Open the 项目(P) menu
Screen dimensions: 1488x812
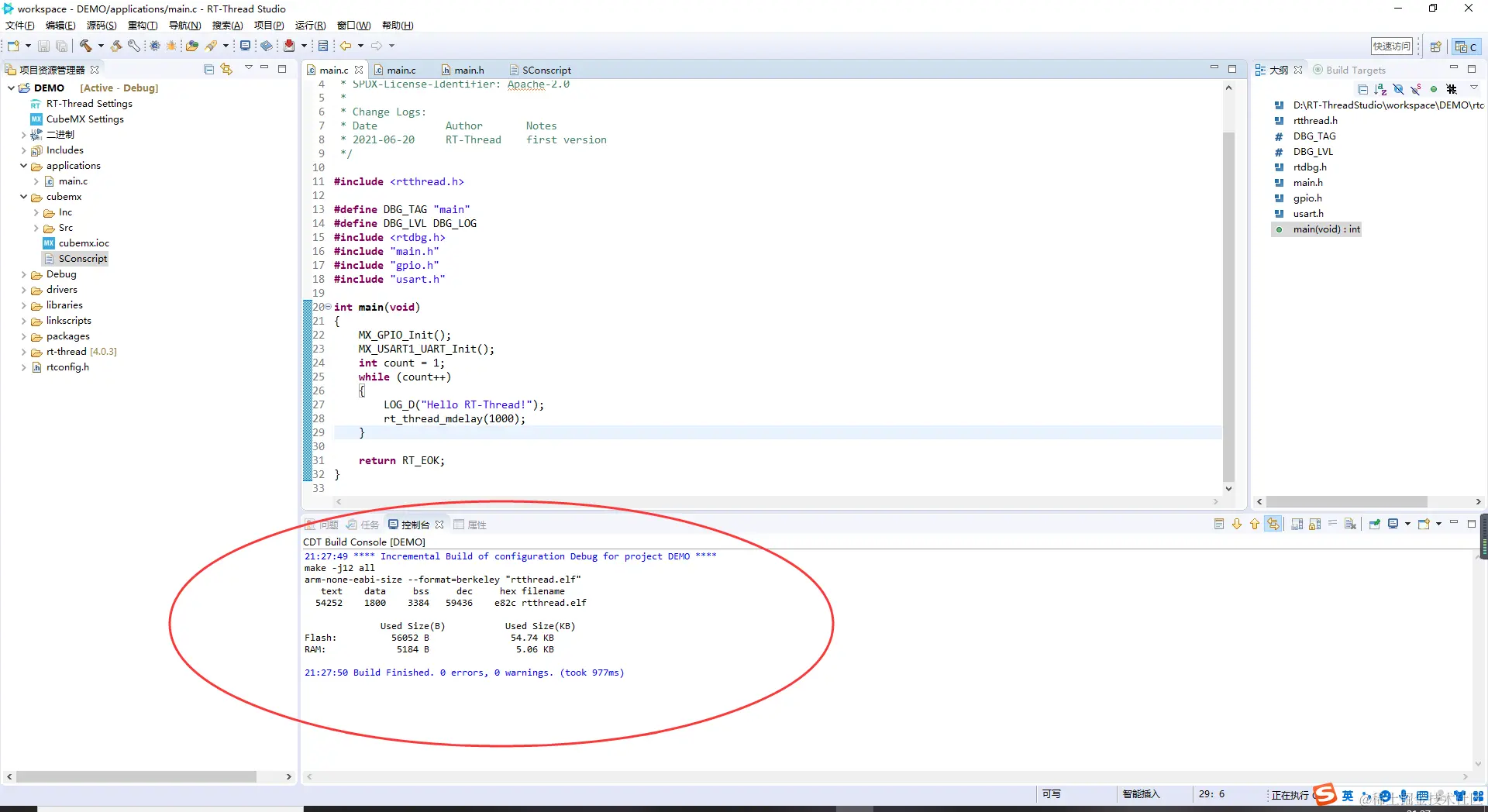[x=269, y=26]
